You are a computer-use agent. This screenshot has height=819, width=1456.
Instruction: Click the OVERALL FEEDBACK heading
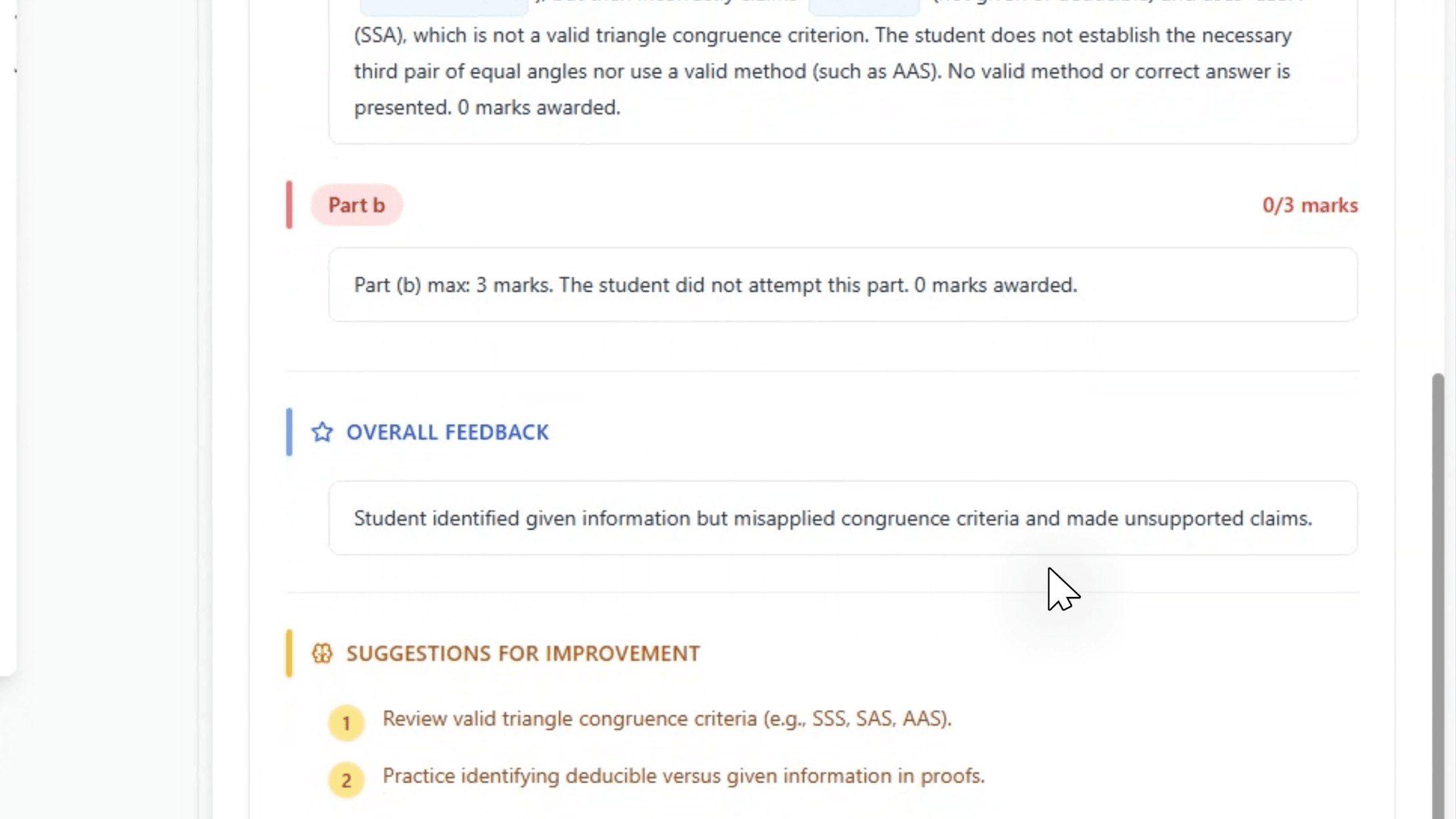(447, 432)
